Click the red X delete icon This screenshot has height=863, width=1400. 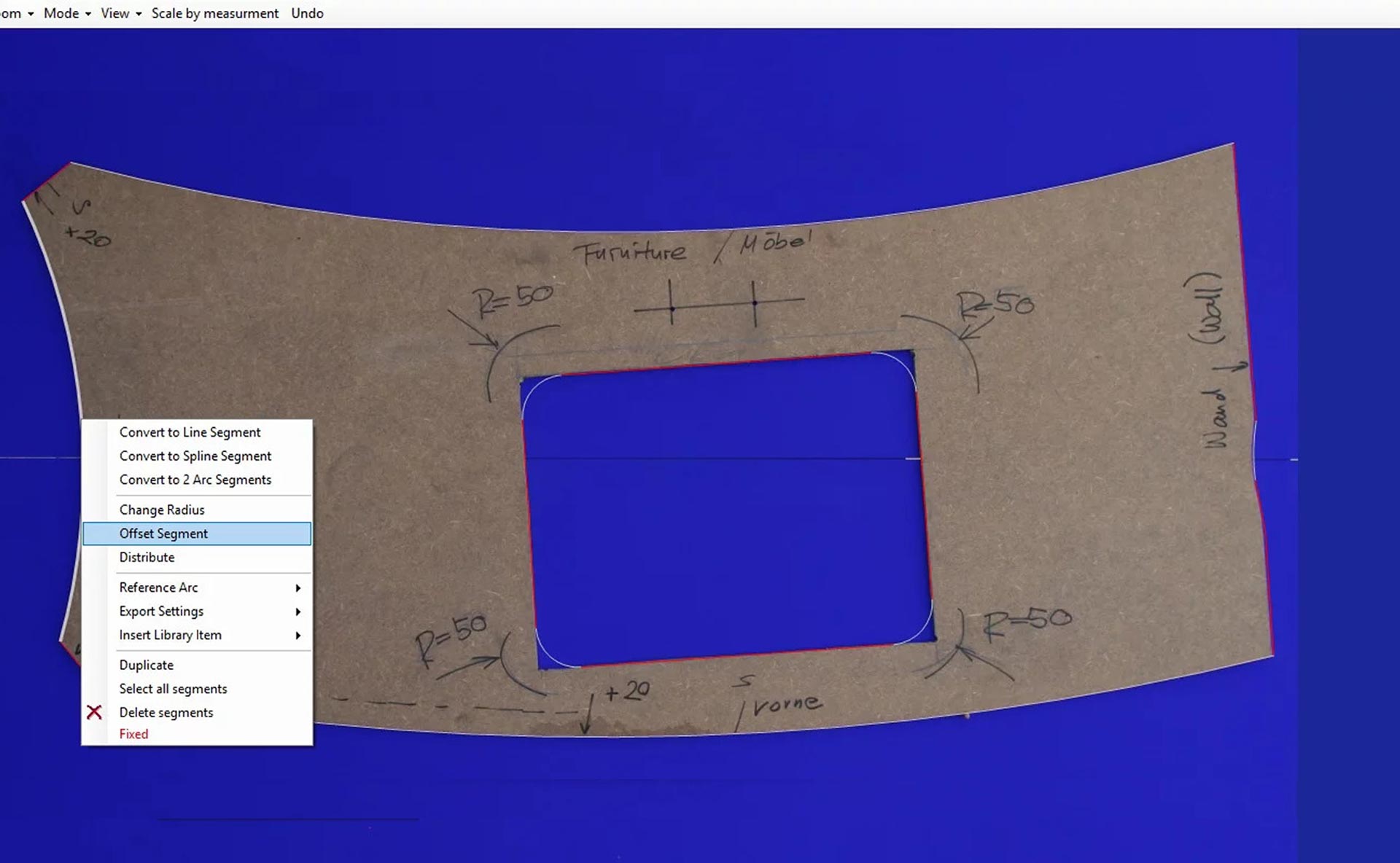(x=94, y=712)
